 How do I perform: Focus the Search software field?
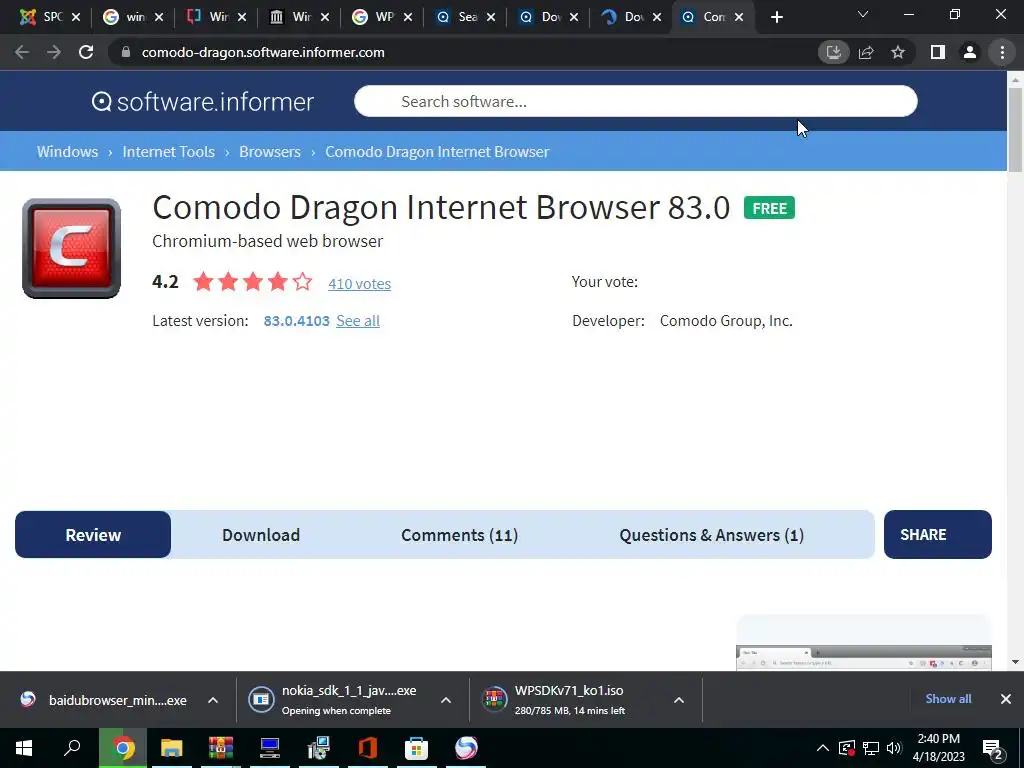(x=635, y=101)
